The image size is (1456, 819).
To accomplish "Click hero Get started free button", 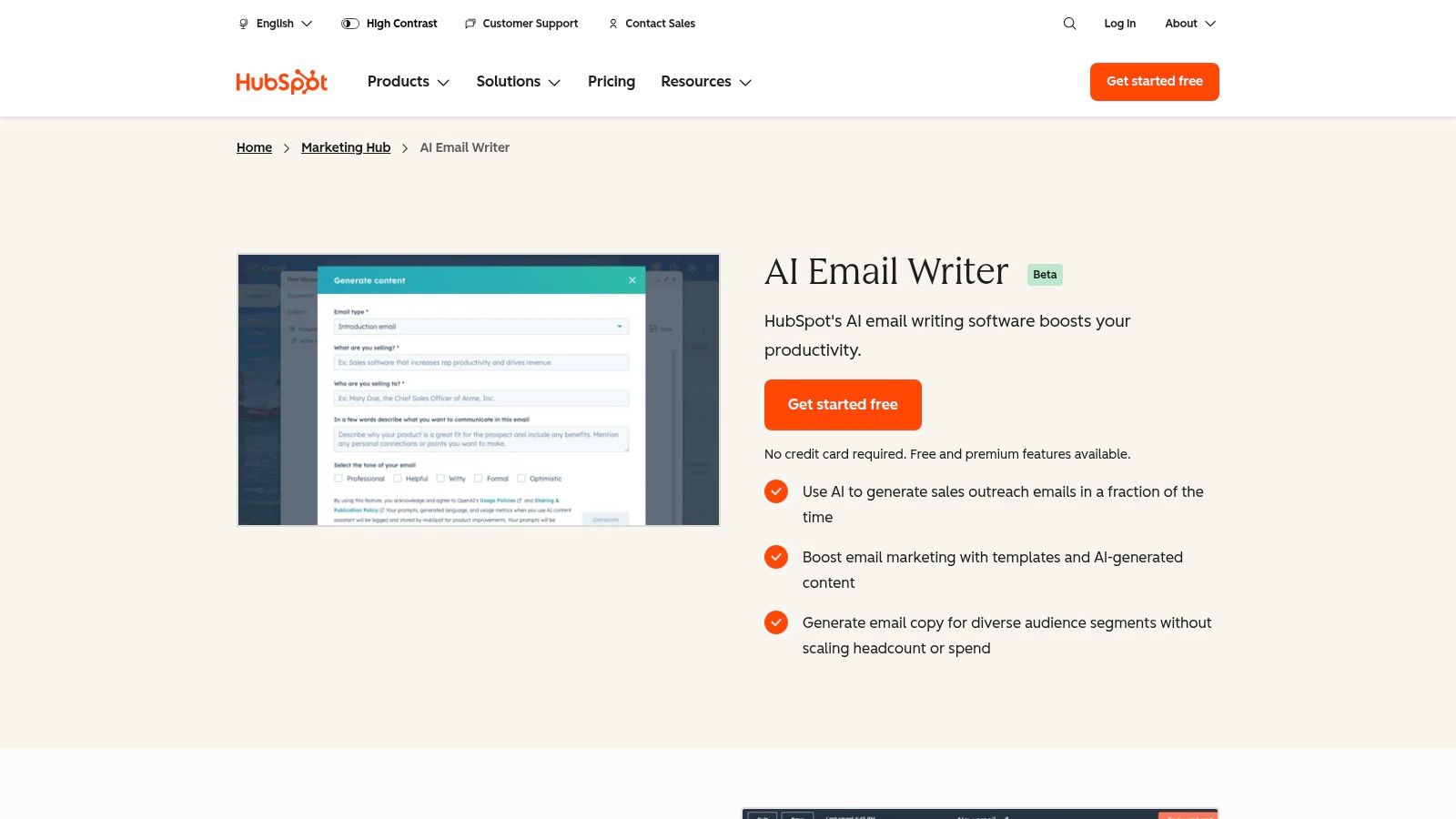I will (843, 405).
